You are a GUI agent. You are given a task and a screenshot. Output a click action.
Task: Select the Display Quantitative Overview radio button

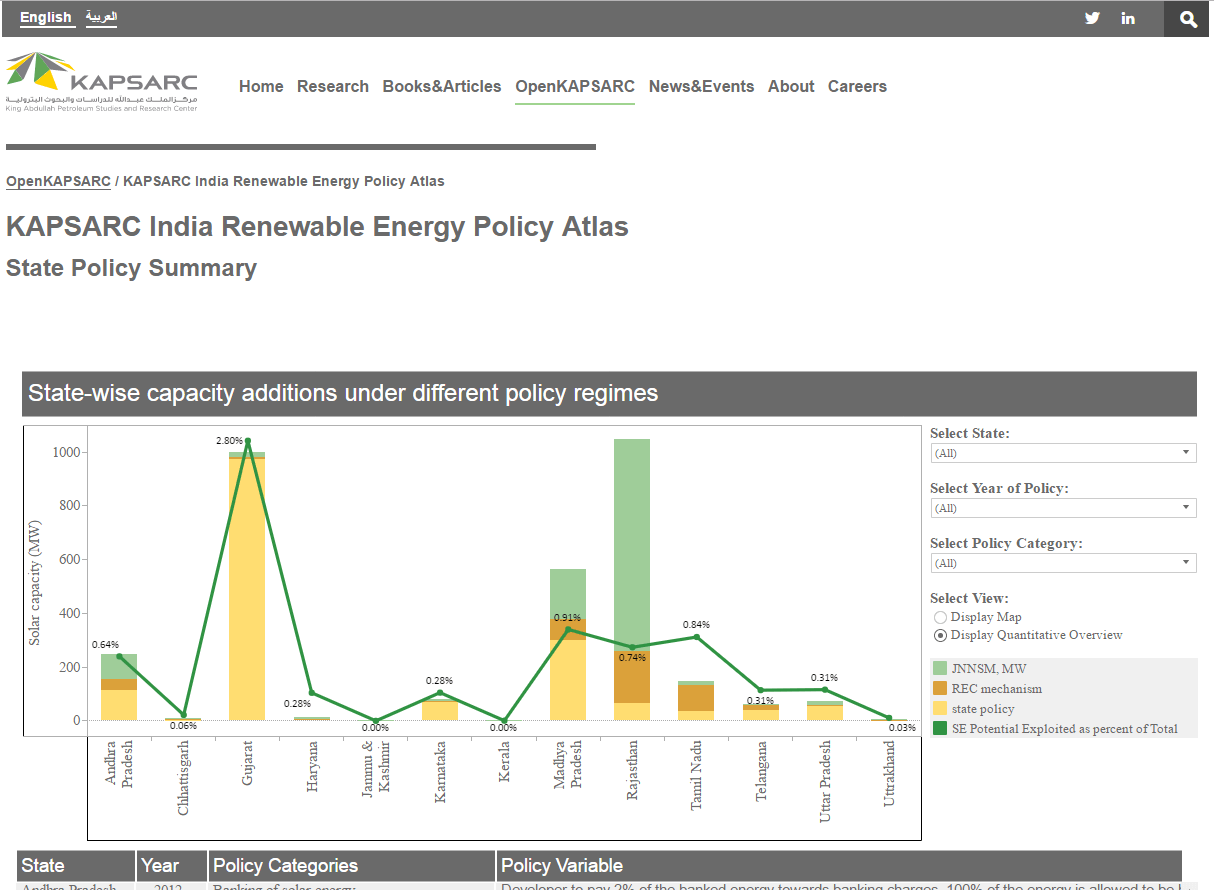pos(940,635)
